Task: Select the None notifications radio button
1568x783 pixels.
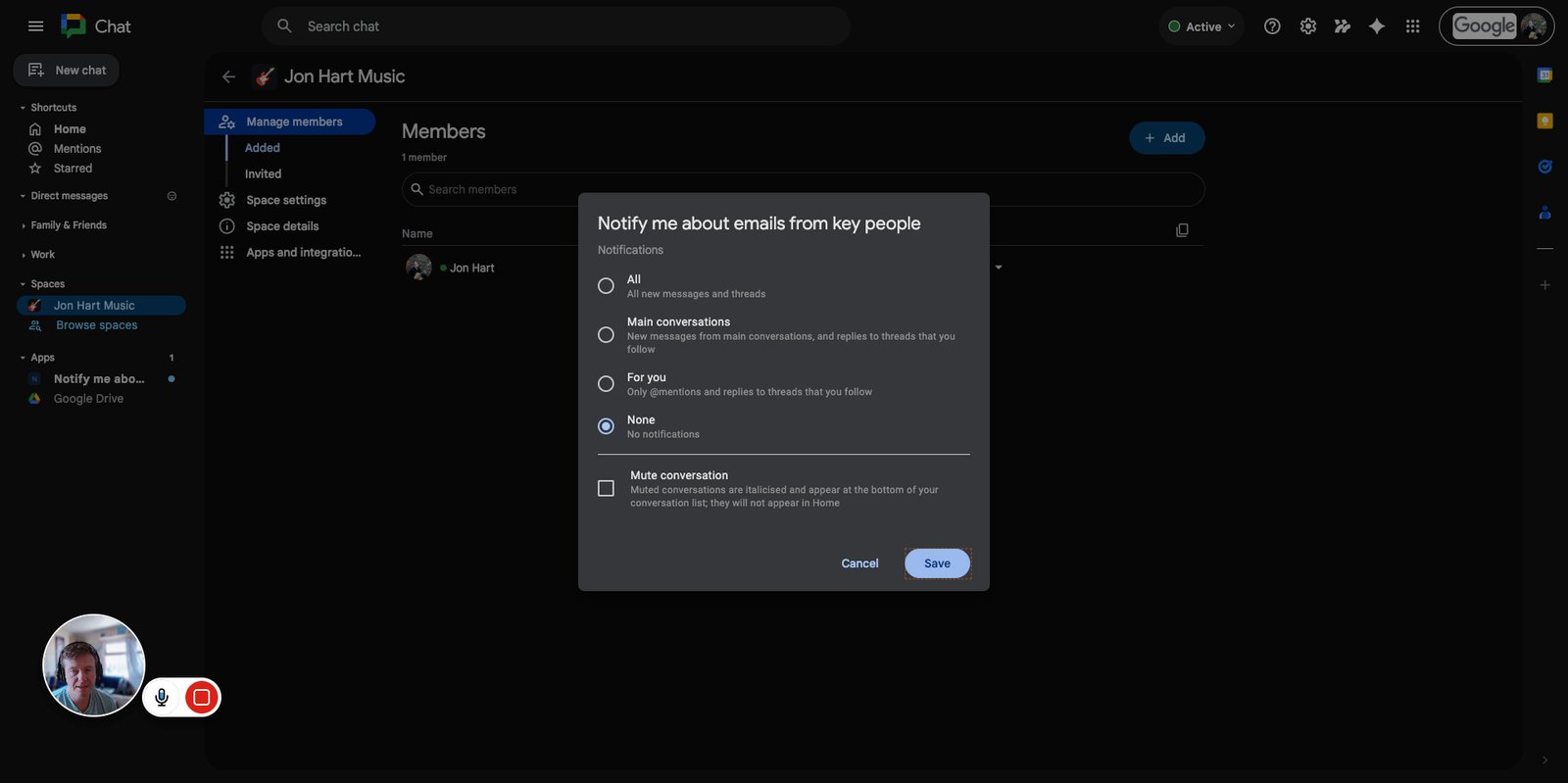Action: [x=606, y=426]
